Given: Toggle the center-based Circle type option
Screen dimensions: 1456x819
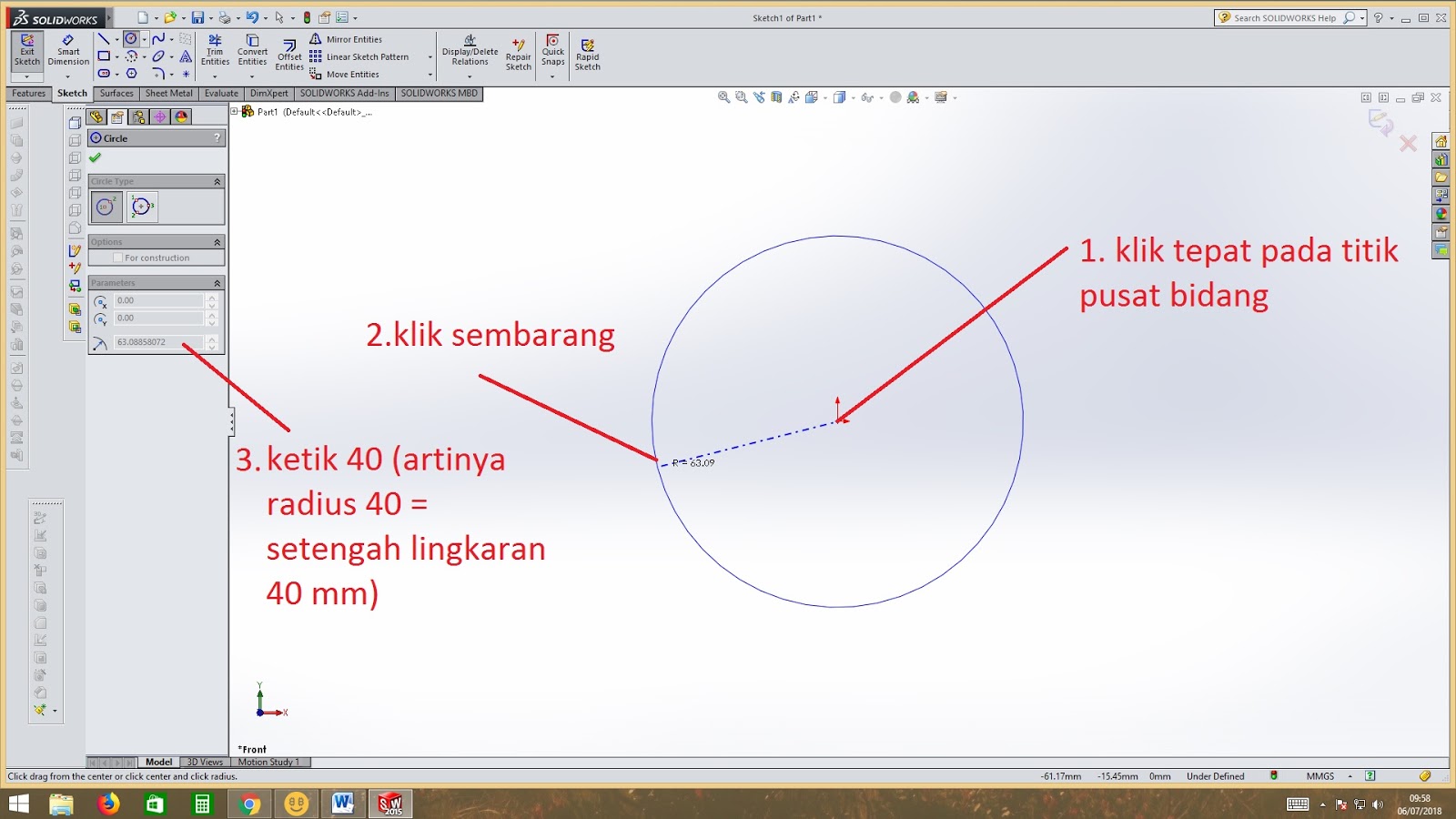Looking at the screenshot, I should click(x=106, y=207).
